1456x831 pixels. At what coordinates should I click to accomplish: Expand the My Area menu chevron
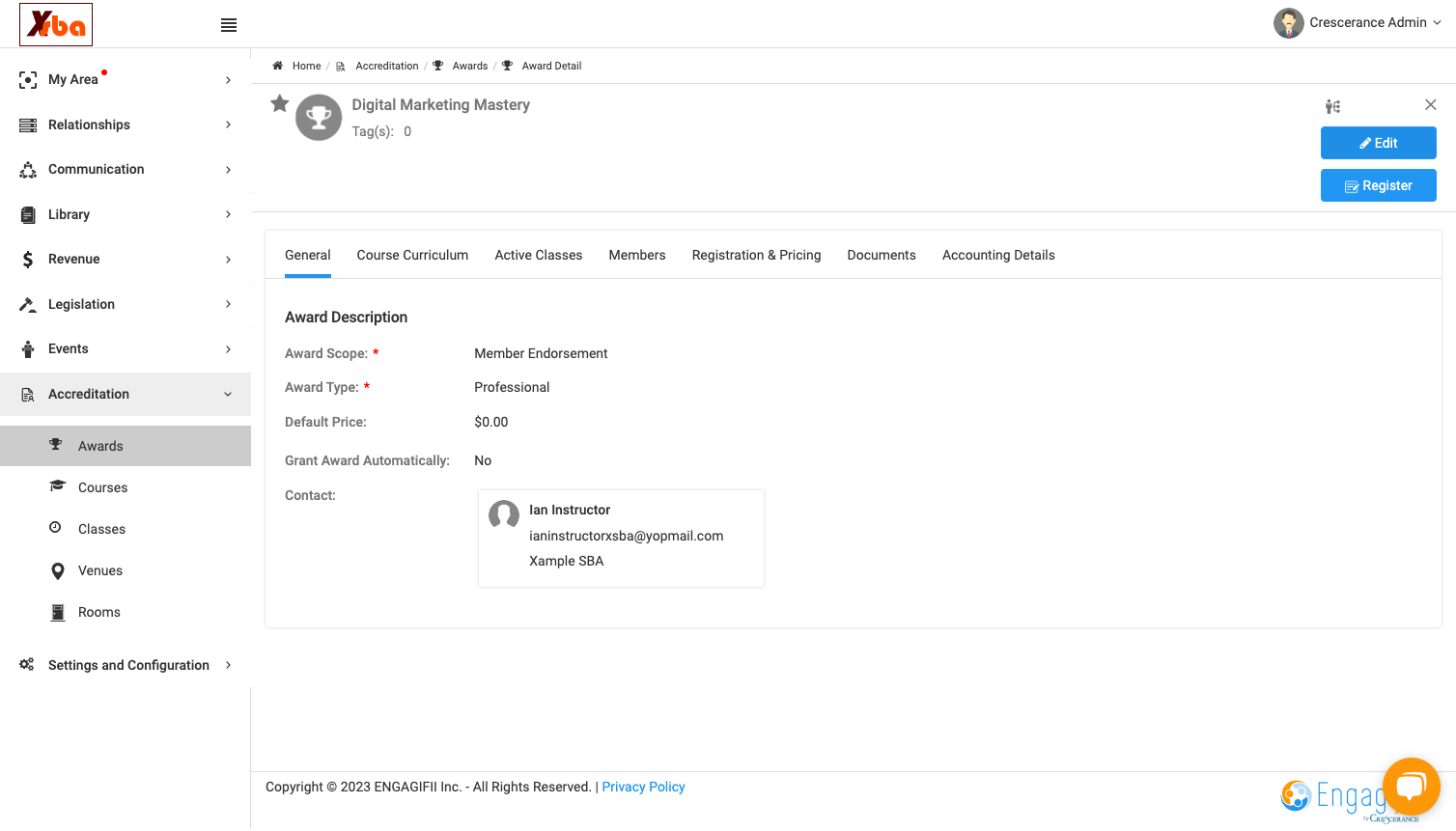point(228,80)
